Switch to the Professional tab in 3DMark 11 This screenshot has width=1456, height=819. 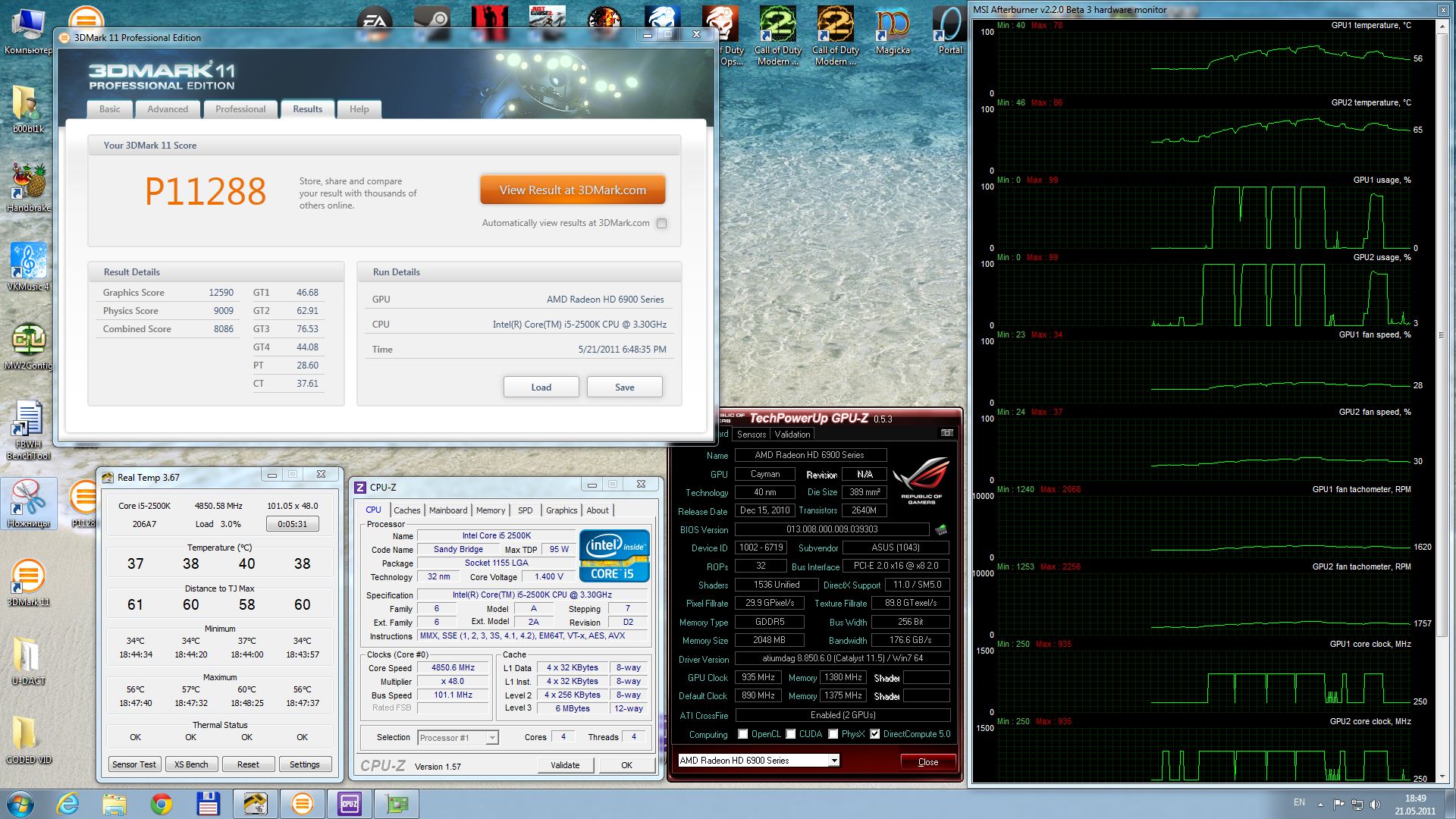click(240, 109)
